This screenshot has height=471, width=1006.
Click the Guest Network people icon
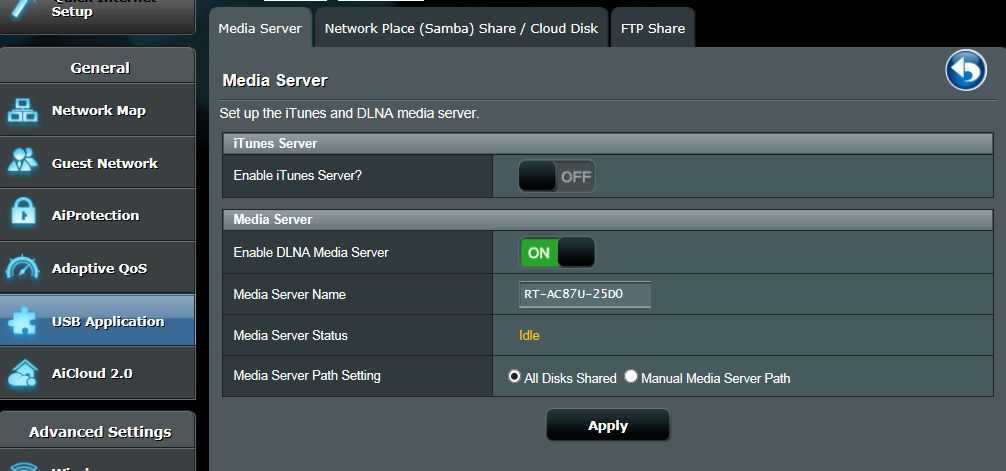22,162
